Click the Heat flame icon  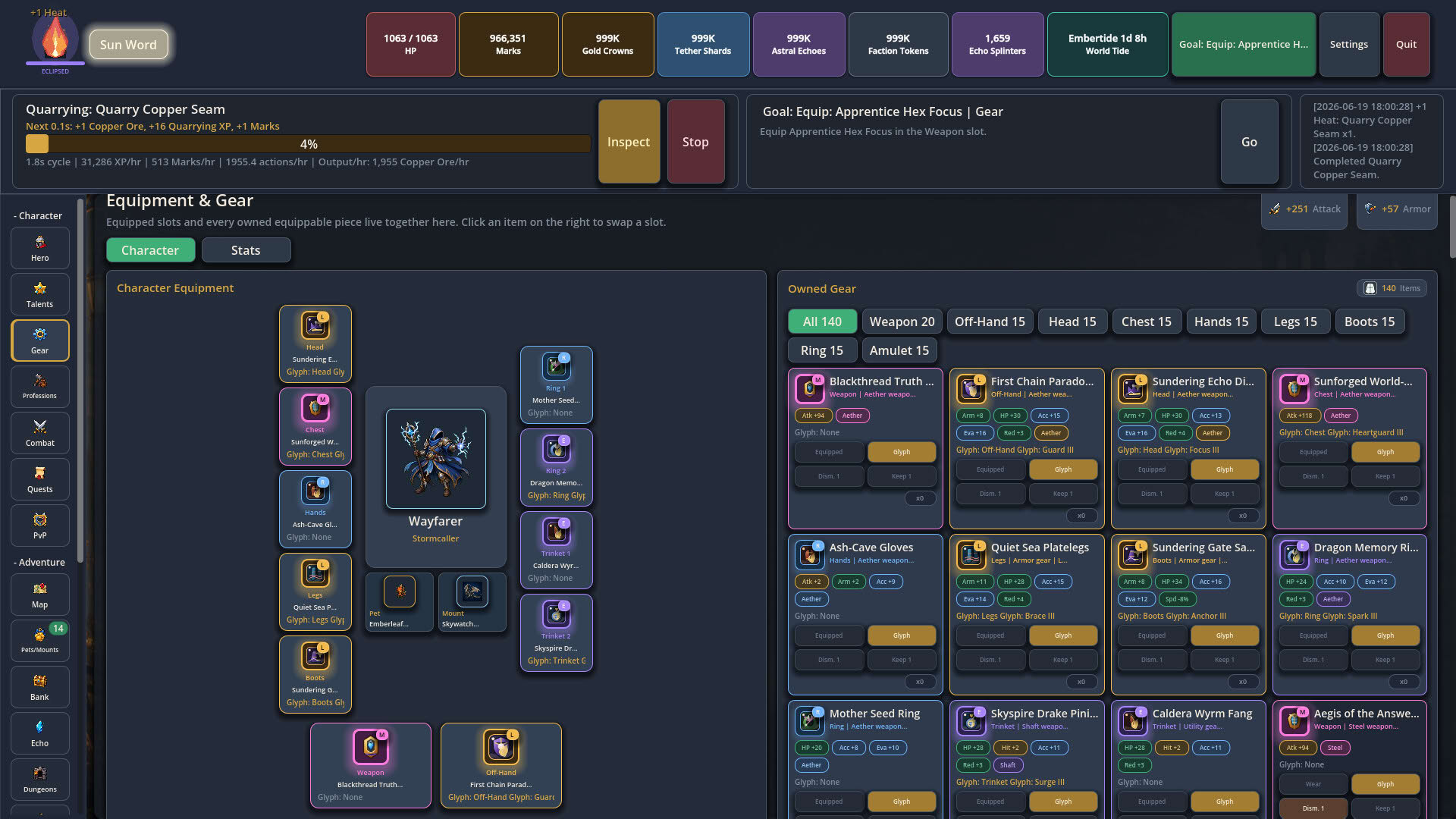55,39
